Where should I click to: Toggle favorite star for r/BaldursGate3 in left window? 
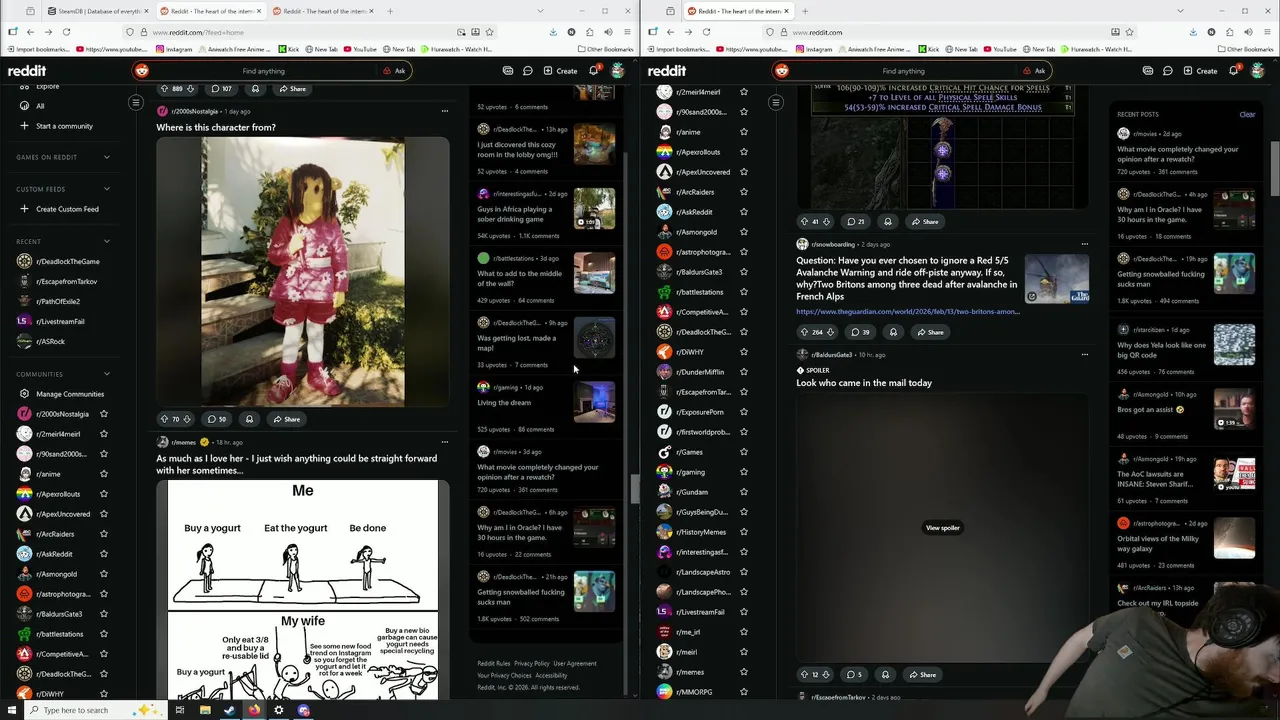point(103,614)
